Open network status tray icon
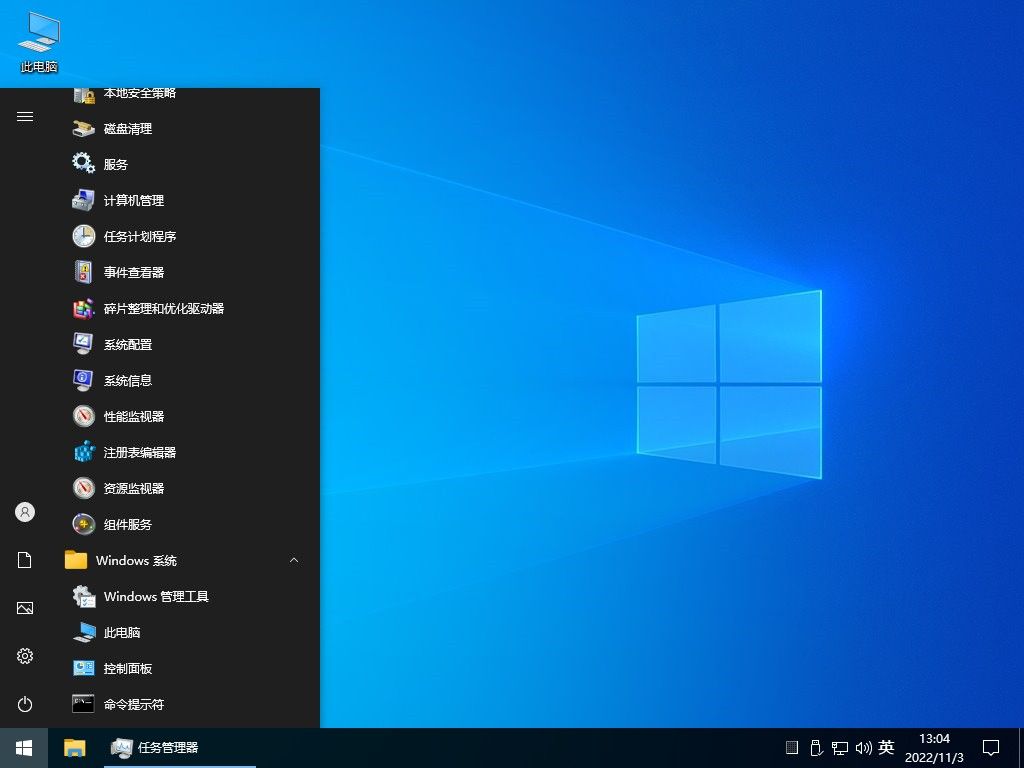This screenshot has width=1024, height=768. (840, 748)
